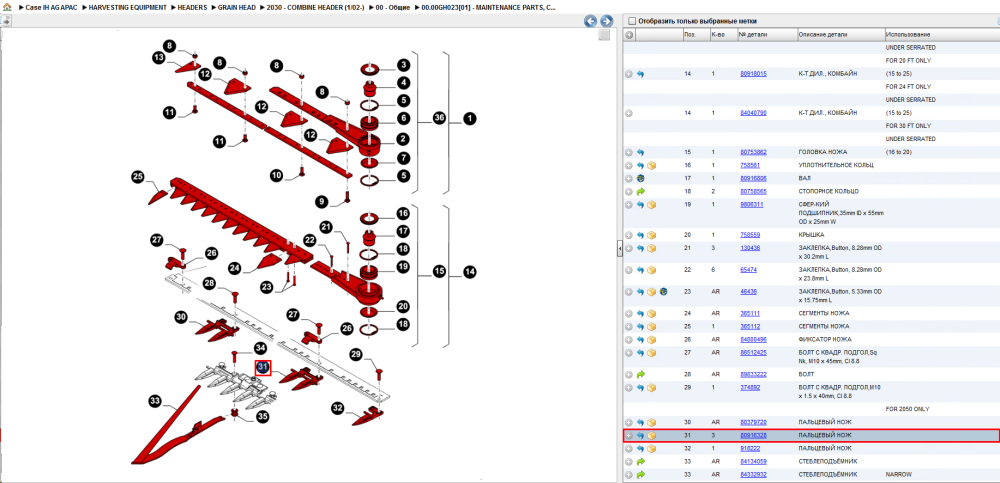The image size is (1000, 483).
Task: Select callout 14 in the diagram
Action: tap(469, 272)
